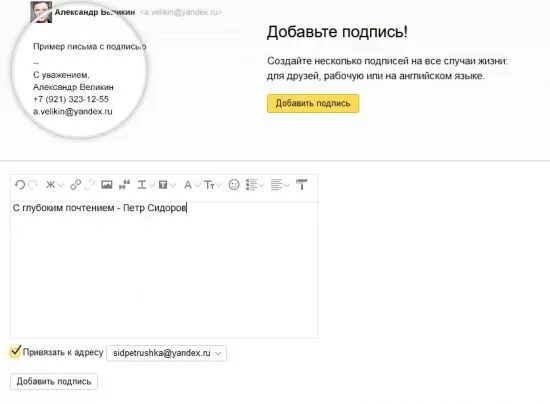Click the signature text 'С глубоким почтением - Петр Сидоров'
Screen dimensions: 550x404
[99, 208]
